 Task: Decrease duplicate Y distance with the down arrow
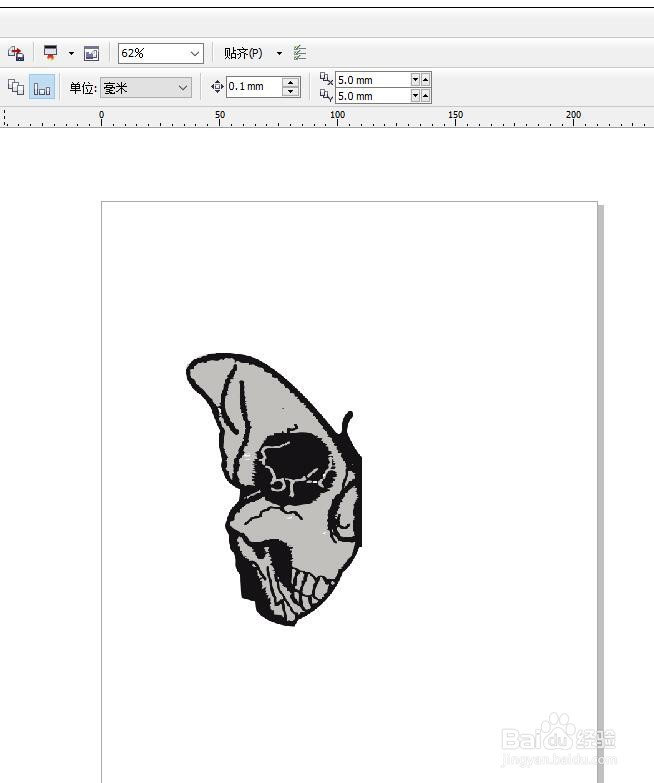(x=415, y=96)
